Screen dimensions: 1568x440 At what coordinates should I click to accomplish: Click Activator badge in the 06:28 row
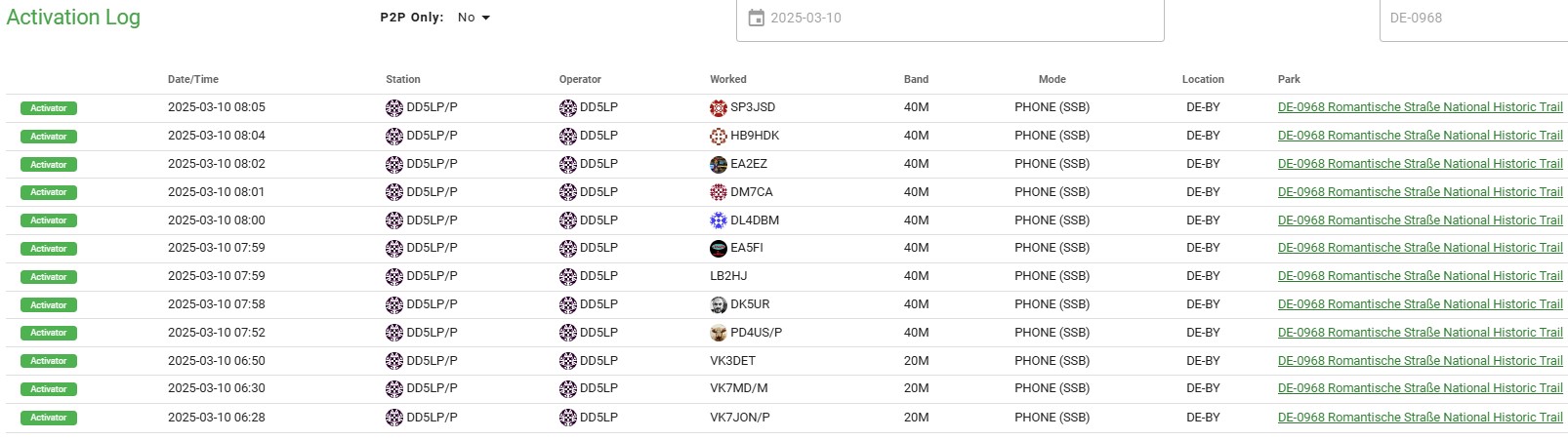pyautogui.click(x=49, y=418)
